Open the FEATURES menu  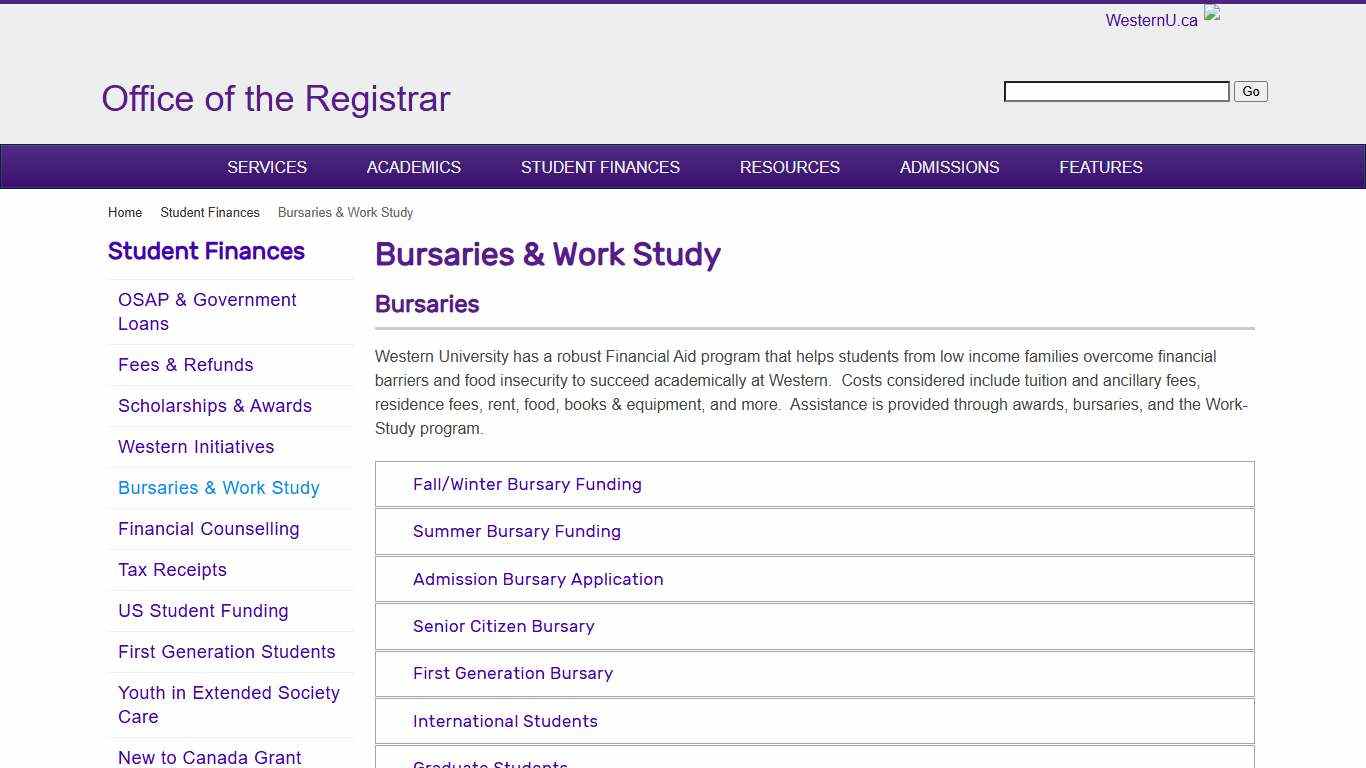point(1101,167)
